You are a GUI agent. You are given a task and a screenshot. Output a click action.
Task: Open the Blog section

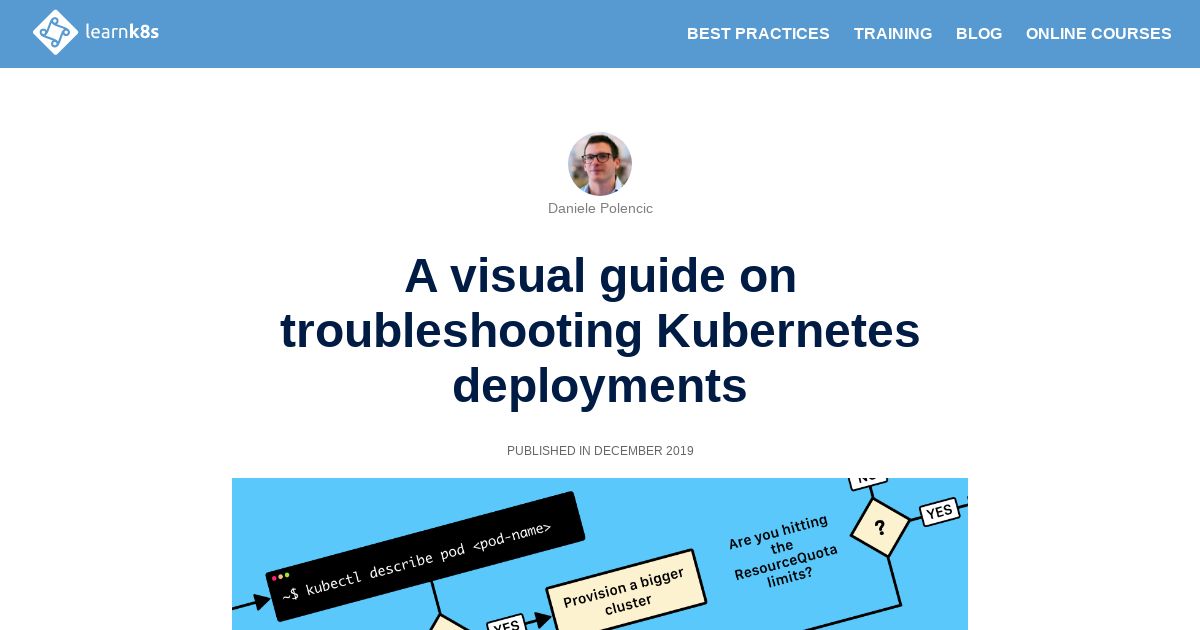tap(979, 33)
